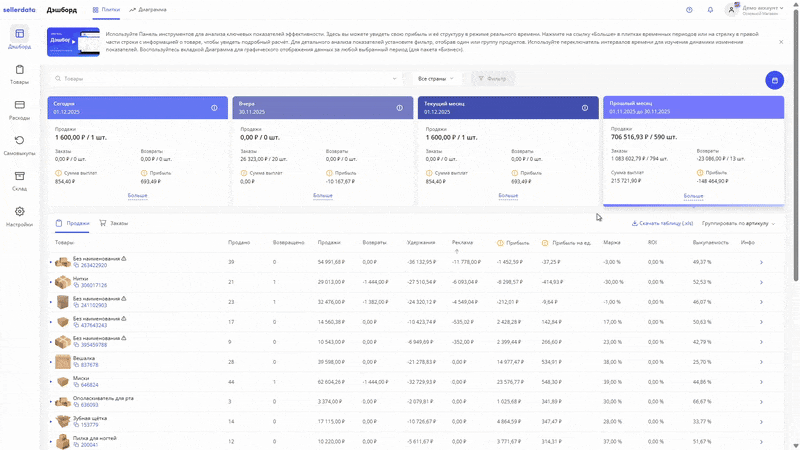Switch to the Заказы tab
Viewport: 800px width, 450px height.
pos(113,223)
